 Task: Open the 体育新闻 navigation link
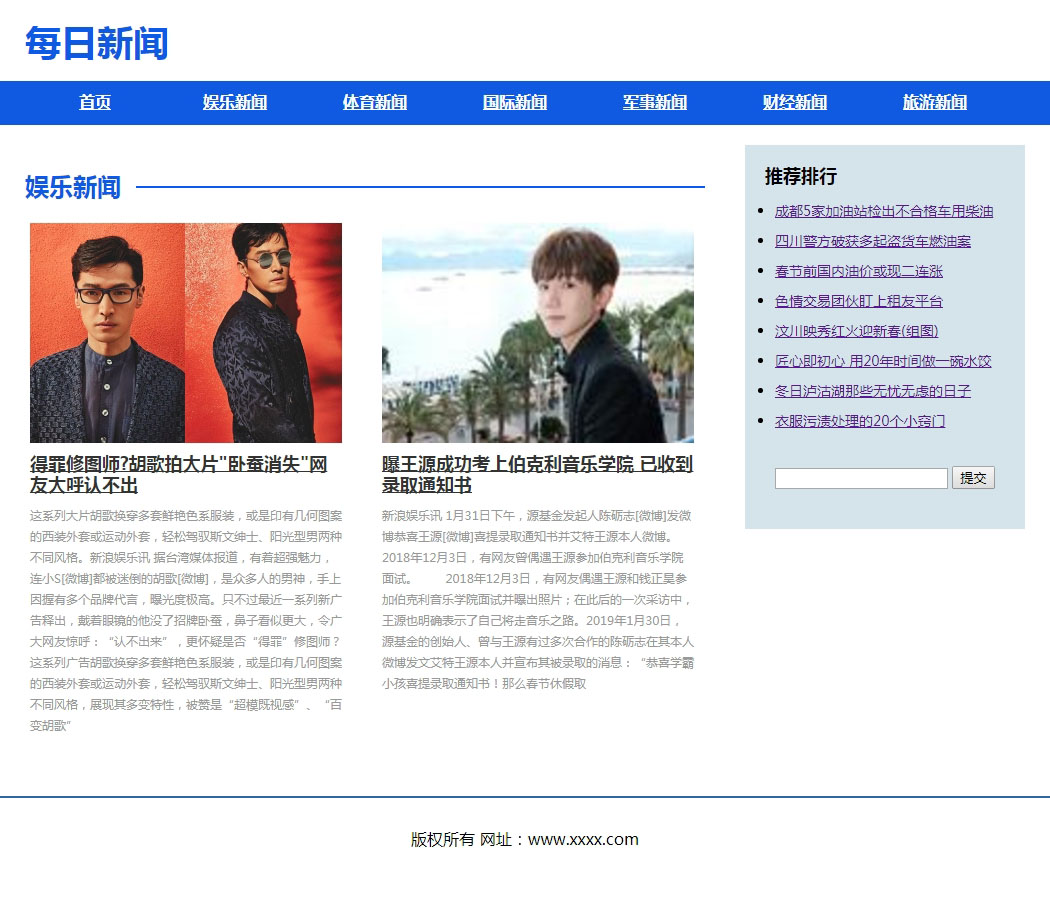(x=374, y=102)
